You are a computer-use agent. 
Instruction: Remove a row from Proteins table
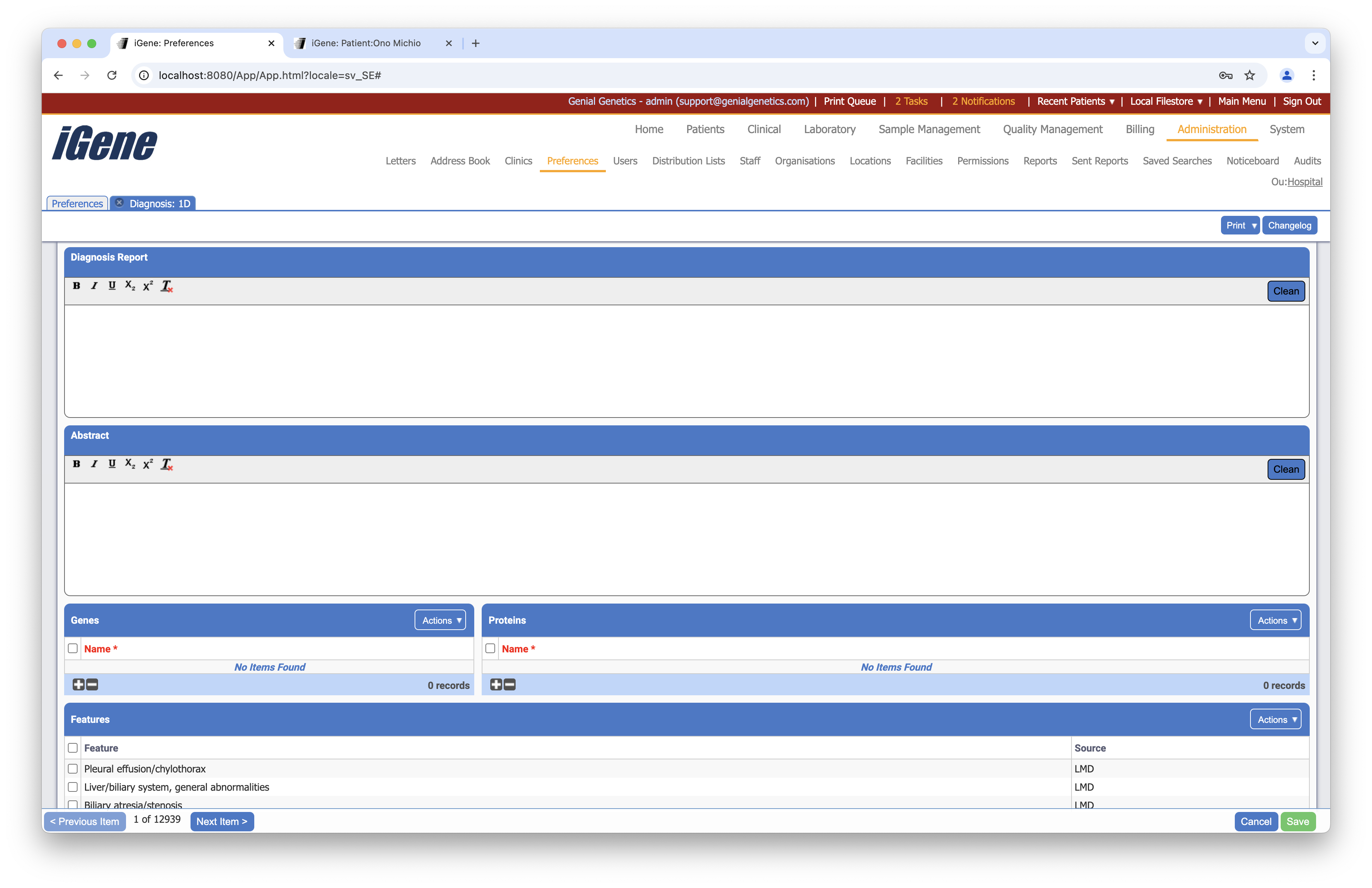pyautogui.click(x=510, y=684)
